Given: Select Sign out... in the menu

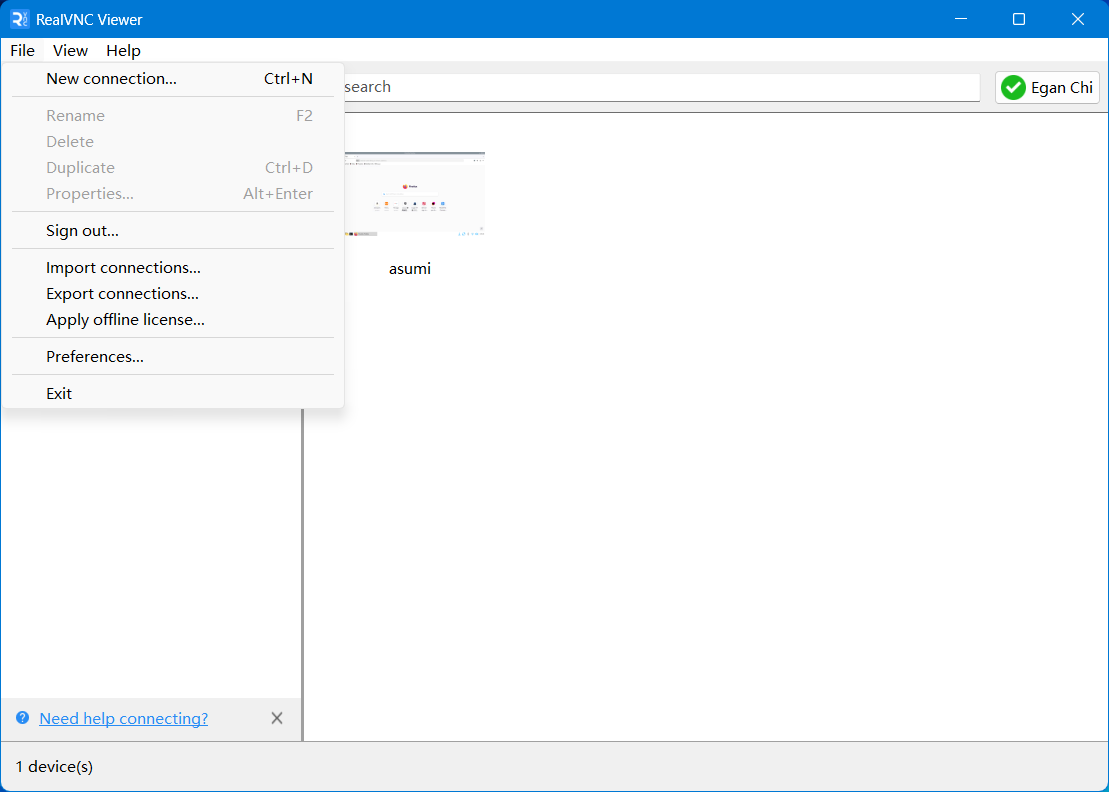Looking at the screenshot, I should pos(82,231).
